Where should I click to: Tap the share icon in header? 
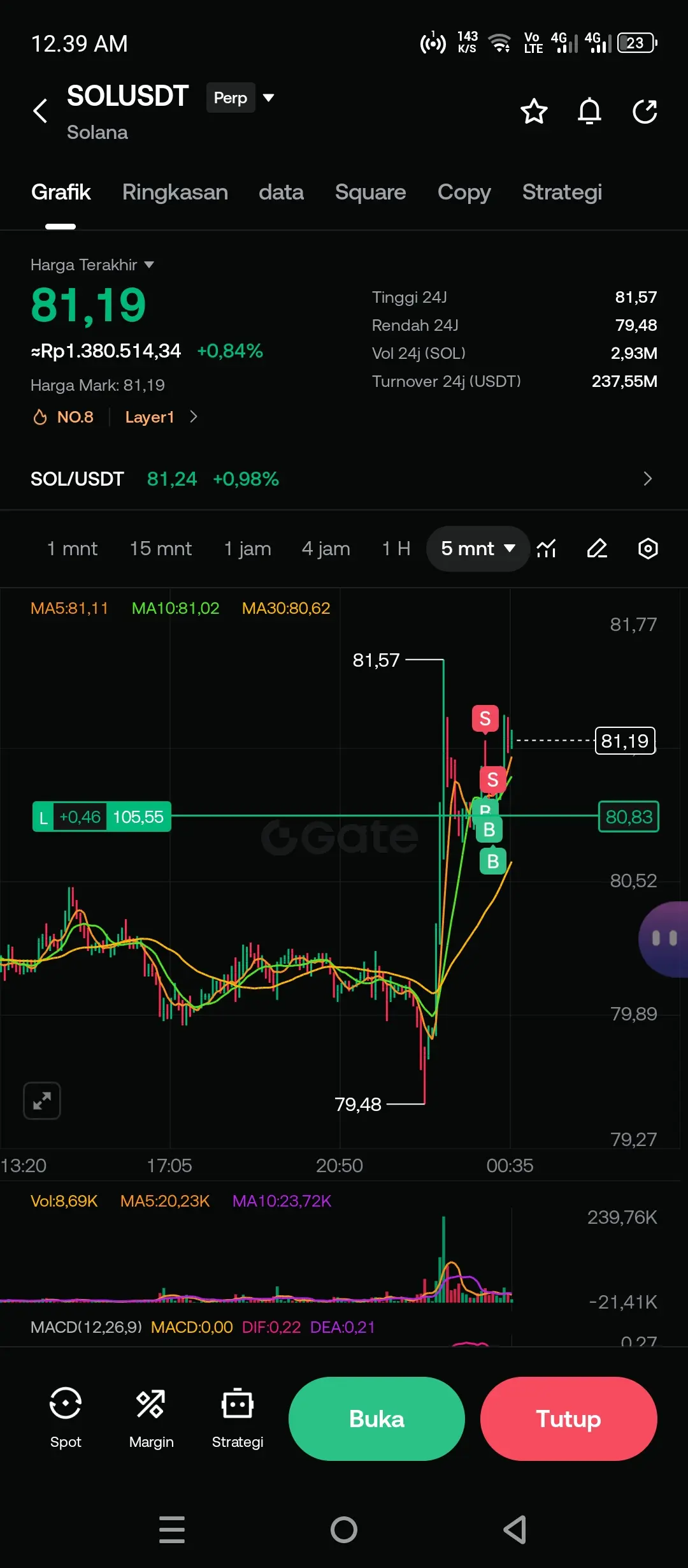click(x=645, y=111)
